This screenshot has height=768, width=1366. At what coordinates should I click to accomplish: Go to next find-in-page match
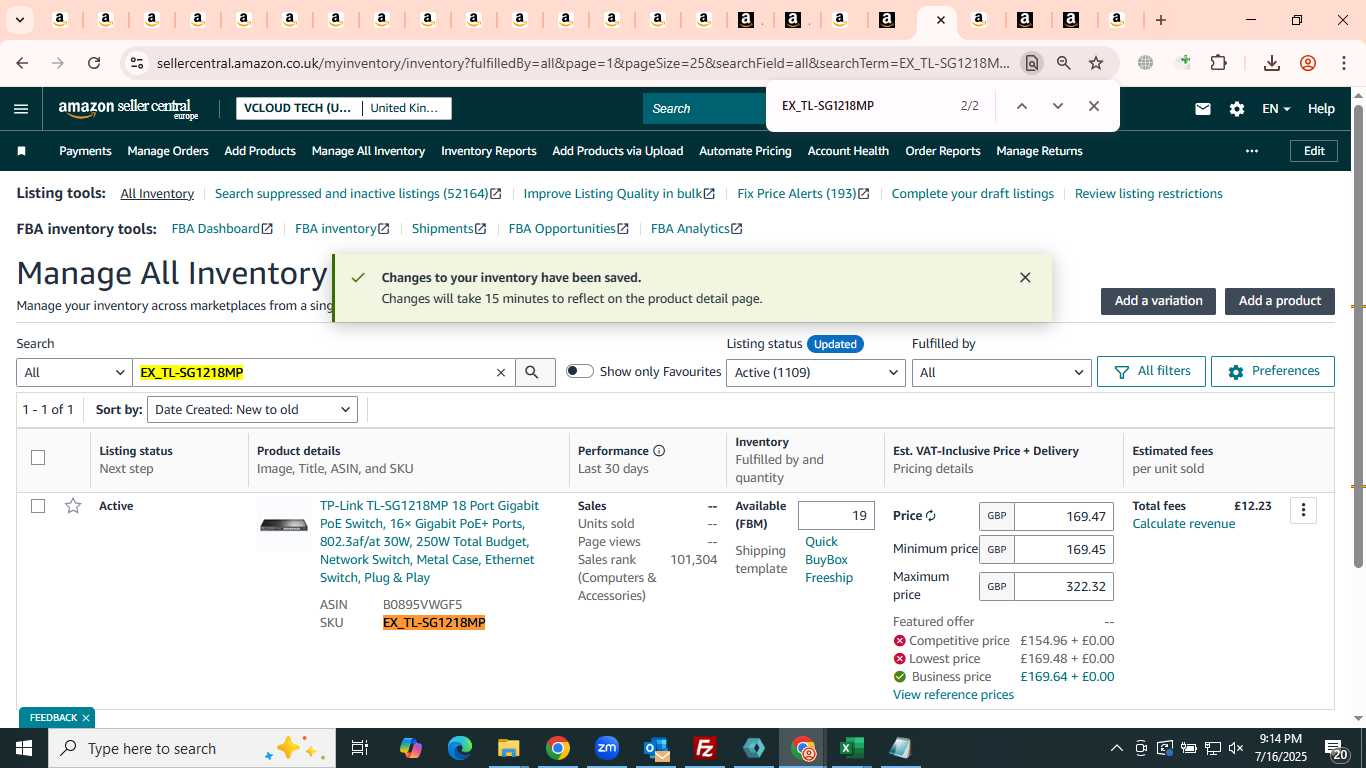point(1057,106)
